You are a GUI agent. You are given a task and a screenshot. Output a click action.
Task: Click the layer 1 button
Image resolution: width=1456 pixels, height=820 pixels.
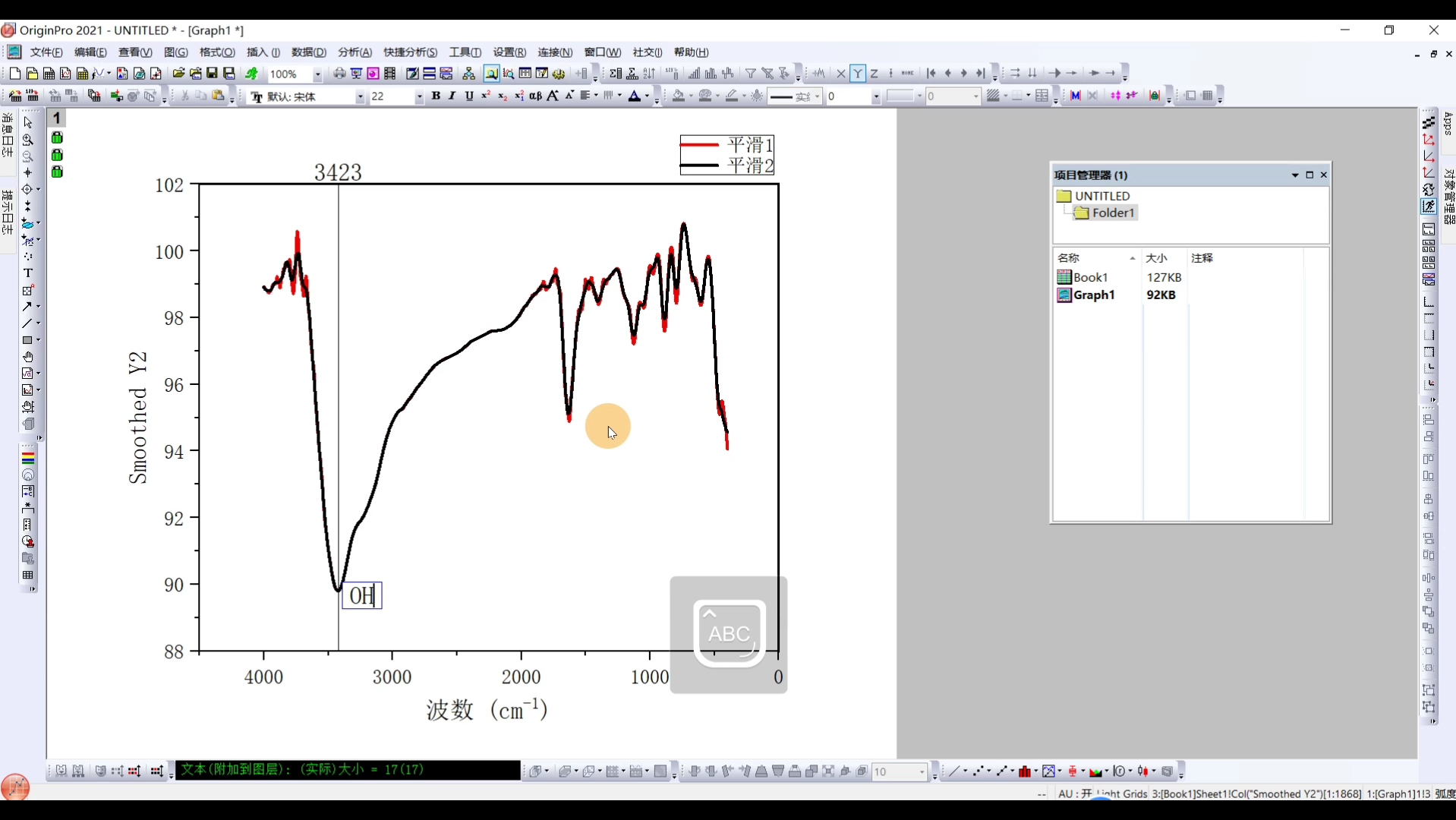coord(56,118)
